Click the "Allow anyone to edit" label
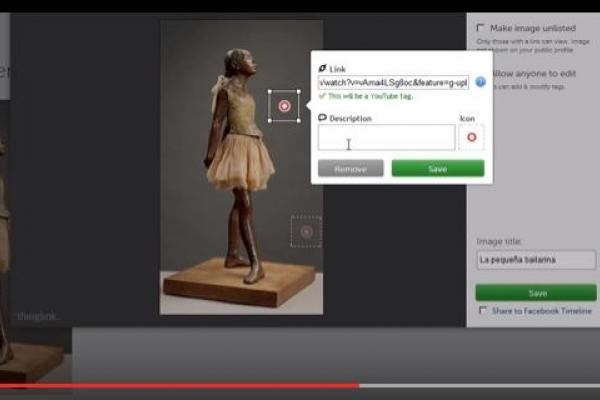 (x=535, y=73)
